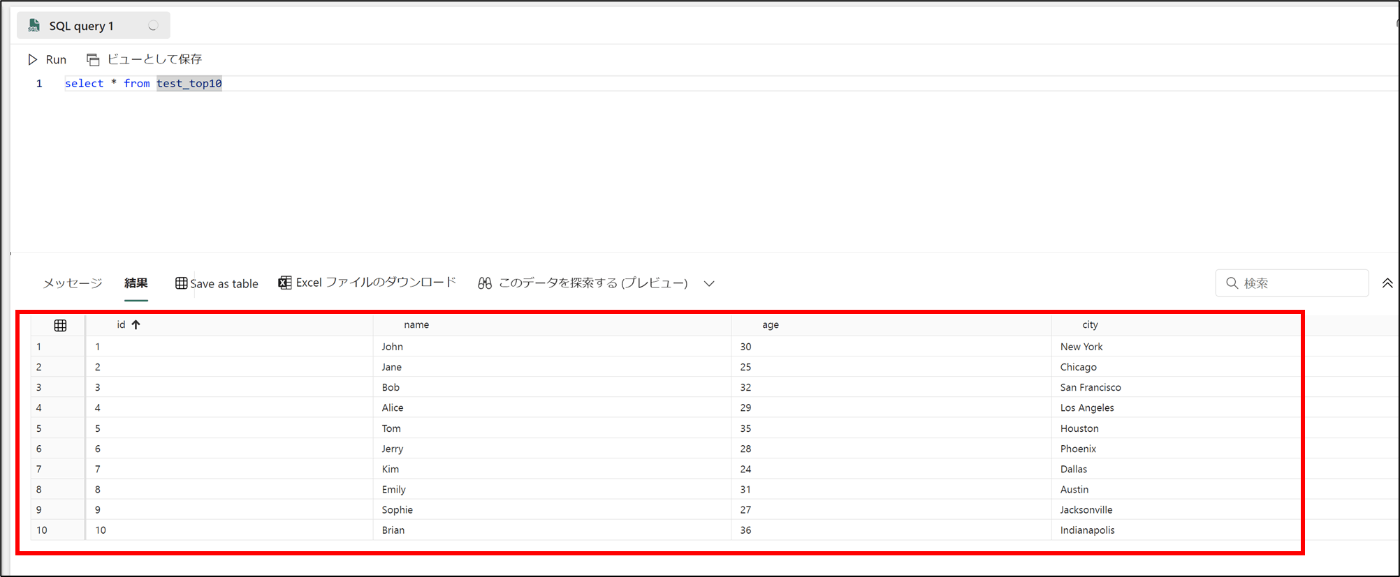Click the SQL file icon on the tab
Viewport: 1400px width, 577px height.
(x=34, y=26)
